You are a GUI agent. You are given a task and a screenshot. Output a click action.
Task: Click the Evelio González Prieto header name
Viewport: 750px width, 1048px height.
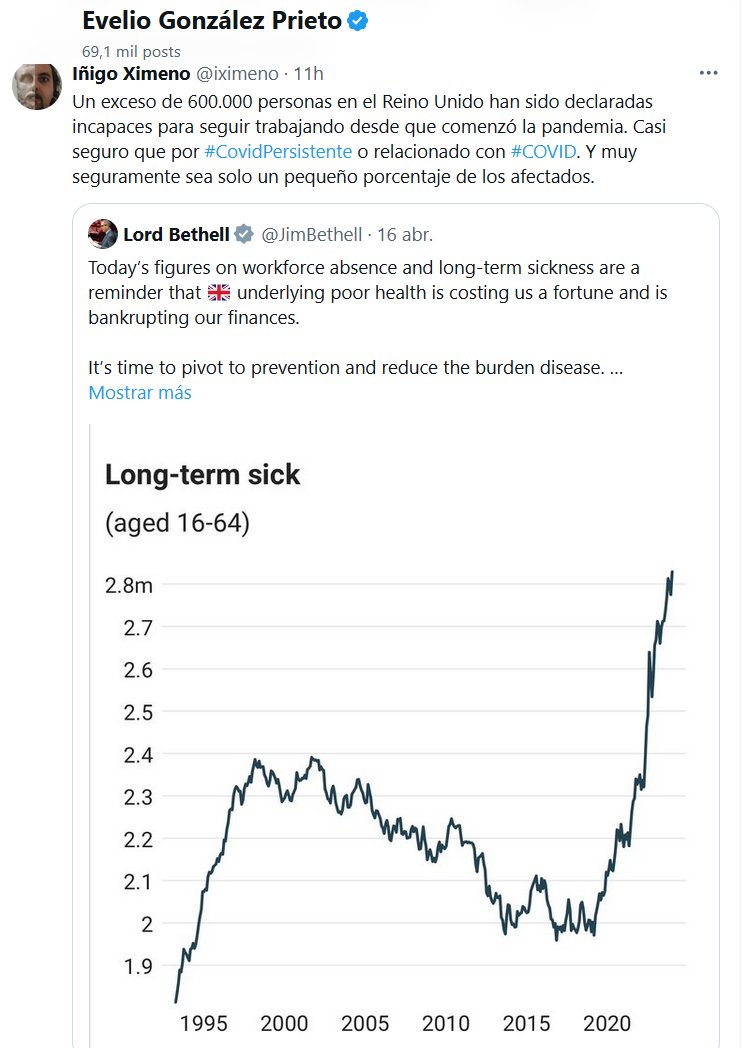tap(211, 21)
